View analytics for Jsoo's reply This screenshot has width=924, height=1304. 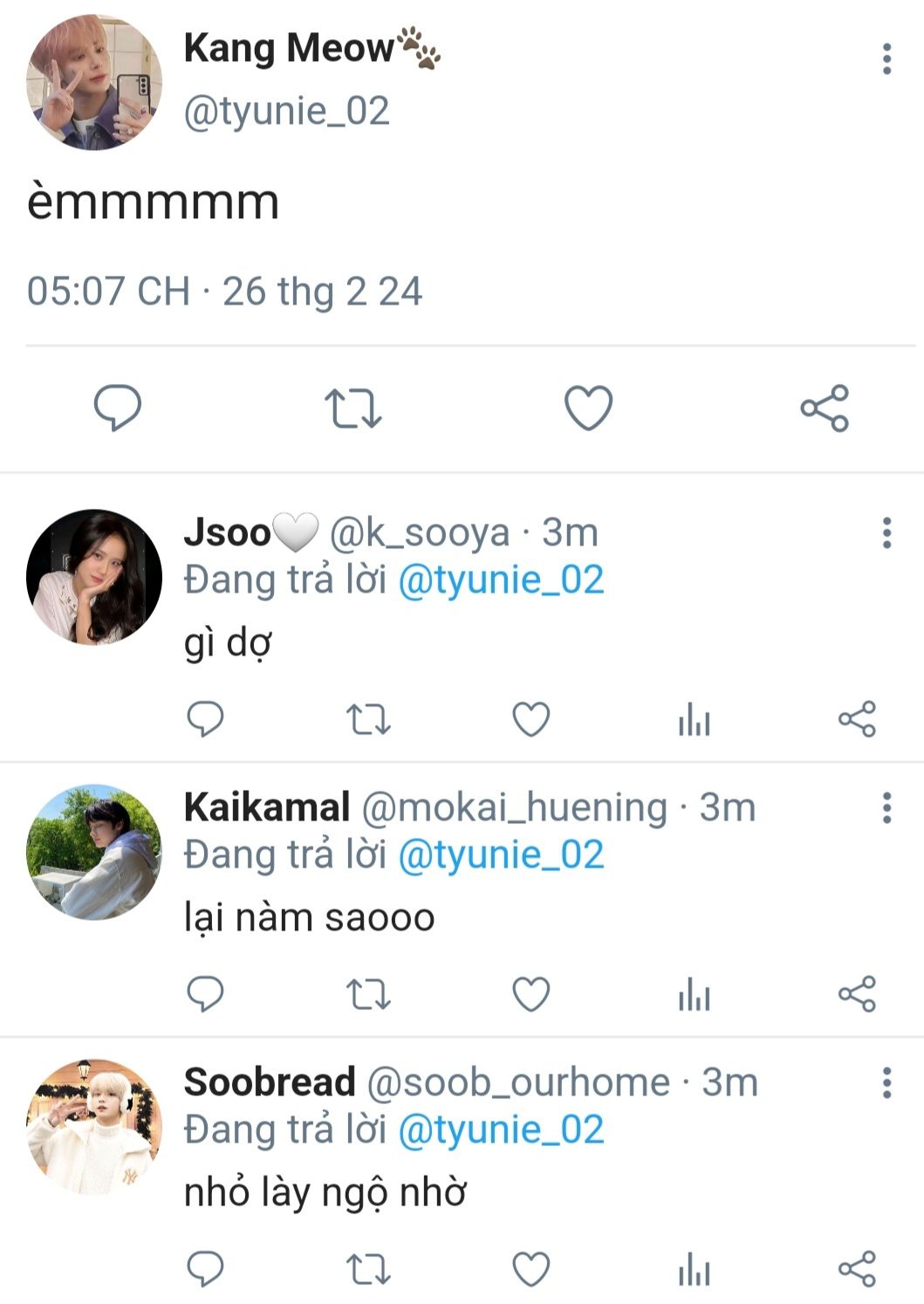click(x=695, y=720)
